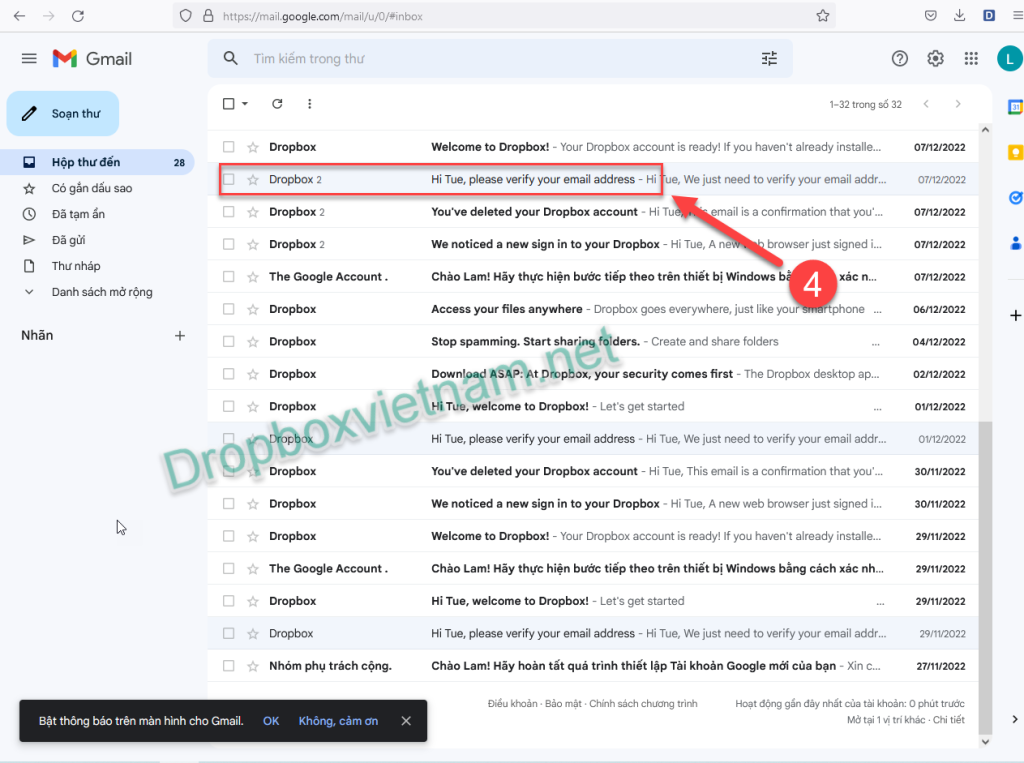Tick the select-all checkbox in toolbar
Screen dimensions: 1024x763
[x=229, y=104]
